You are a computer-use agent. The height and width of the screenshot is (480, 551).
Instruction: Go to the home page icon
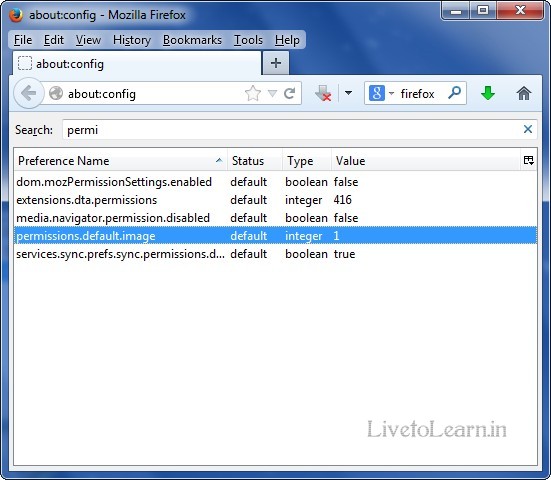(524, 93)
